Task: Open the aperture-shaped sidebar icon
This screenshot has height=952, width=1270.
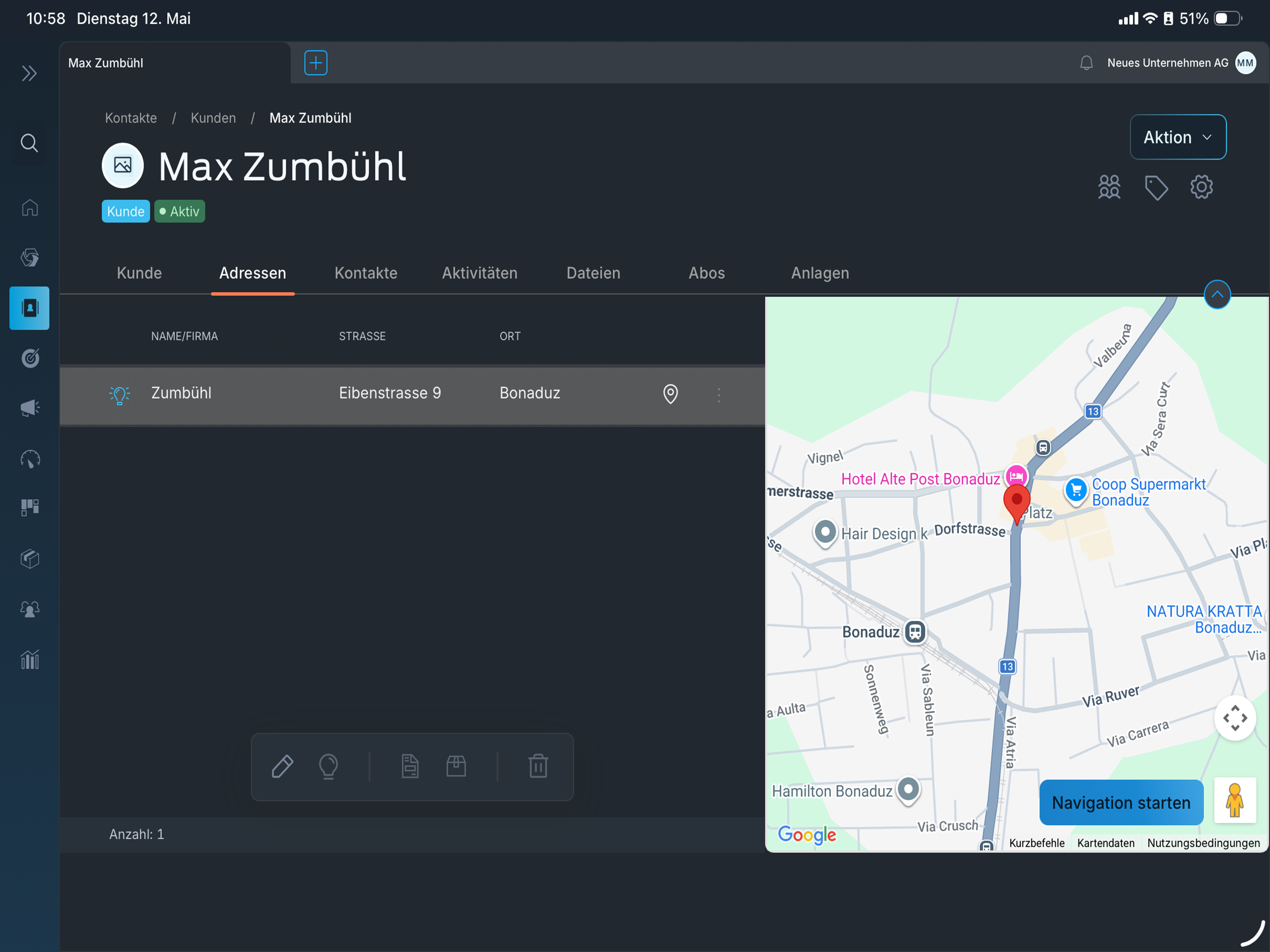Action: [x=30, y=258]
